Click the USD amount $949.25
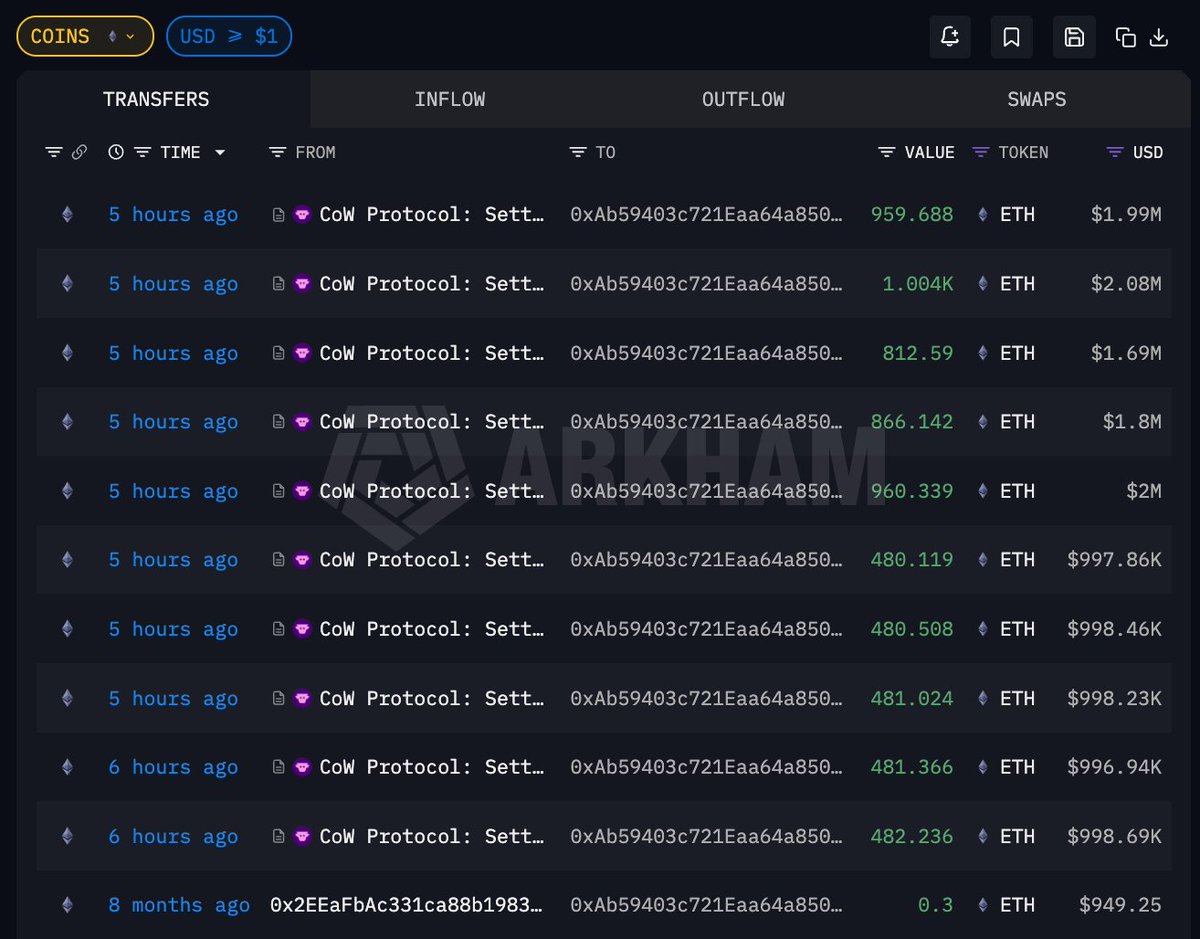The width and height of the screenshot is (1200, 939). (x=1121, y=905)
